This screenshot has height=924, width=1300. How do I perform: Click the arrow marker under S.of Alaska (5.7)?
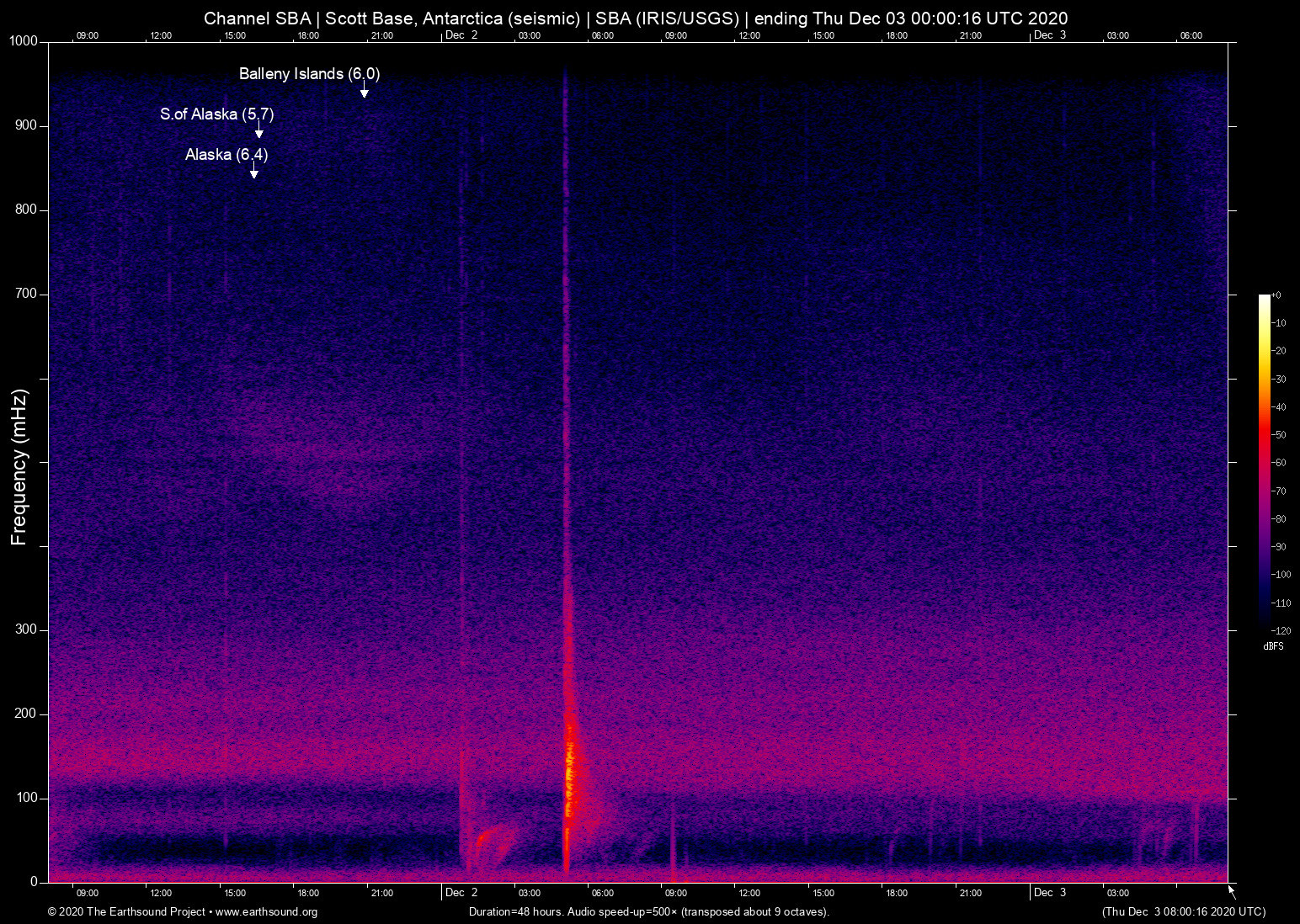tap(259, 131)
